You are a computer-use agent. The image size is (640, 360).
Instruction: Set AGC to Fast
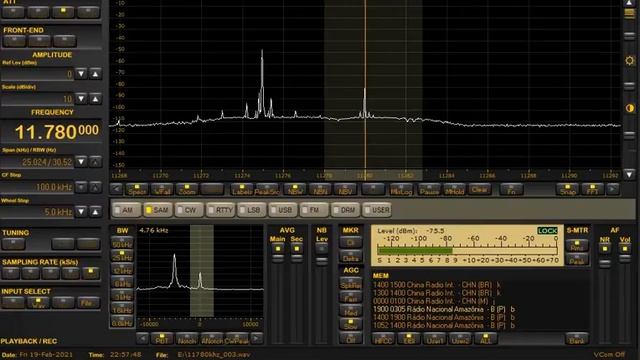click(351, 298)
